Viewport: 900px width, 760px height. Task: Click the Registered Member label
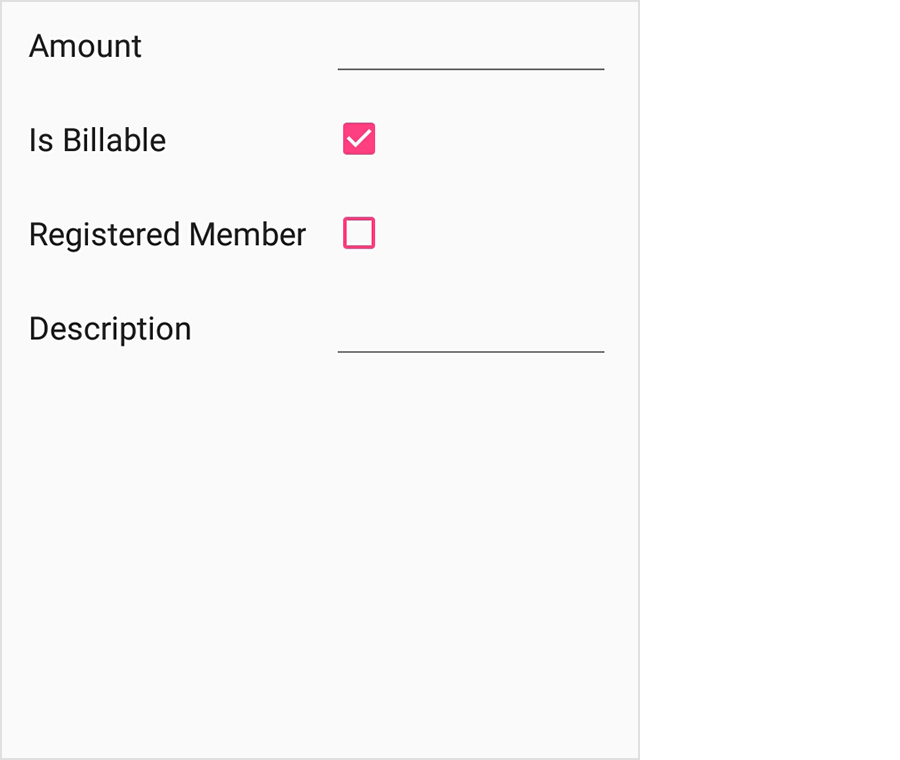167,234
